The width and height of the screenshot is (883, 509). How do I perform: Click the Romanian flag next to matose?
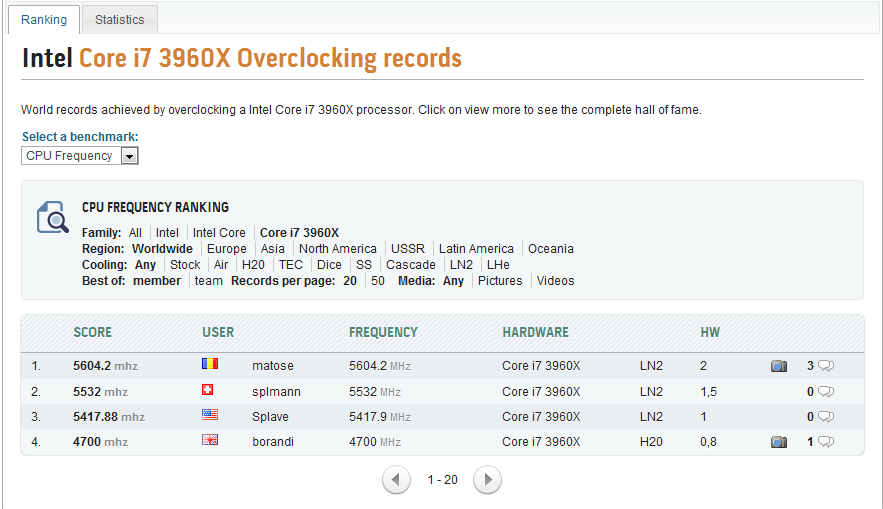[209, 366]
